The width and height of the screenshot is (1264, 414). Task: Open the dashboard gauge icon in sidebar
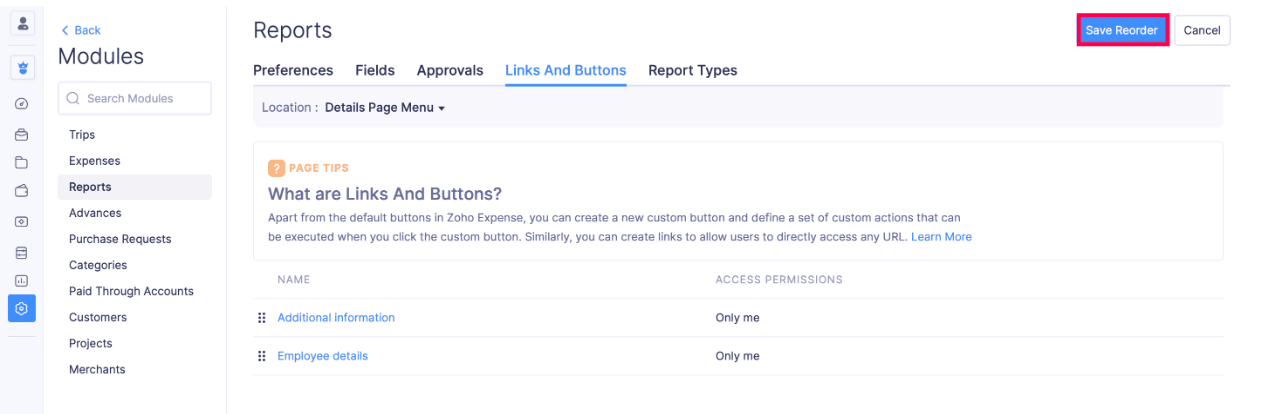(22, 104)
